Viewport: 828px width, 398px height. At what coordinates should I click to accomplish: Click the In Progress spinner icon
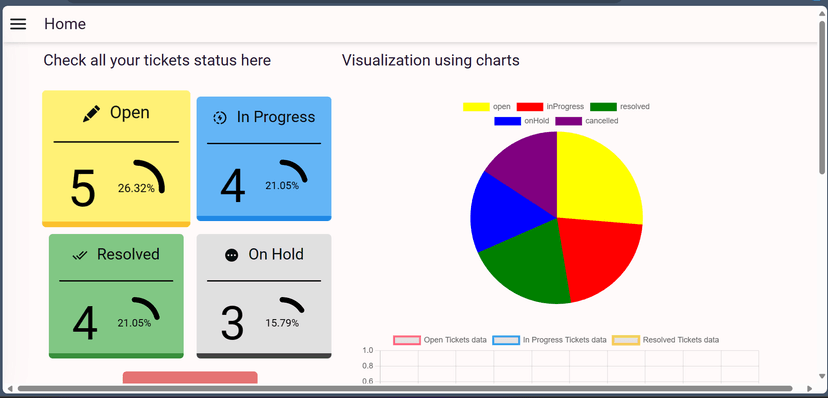click(x=219, y=118)
